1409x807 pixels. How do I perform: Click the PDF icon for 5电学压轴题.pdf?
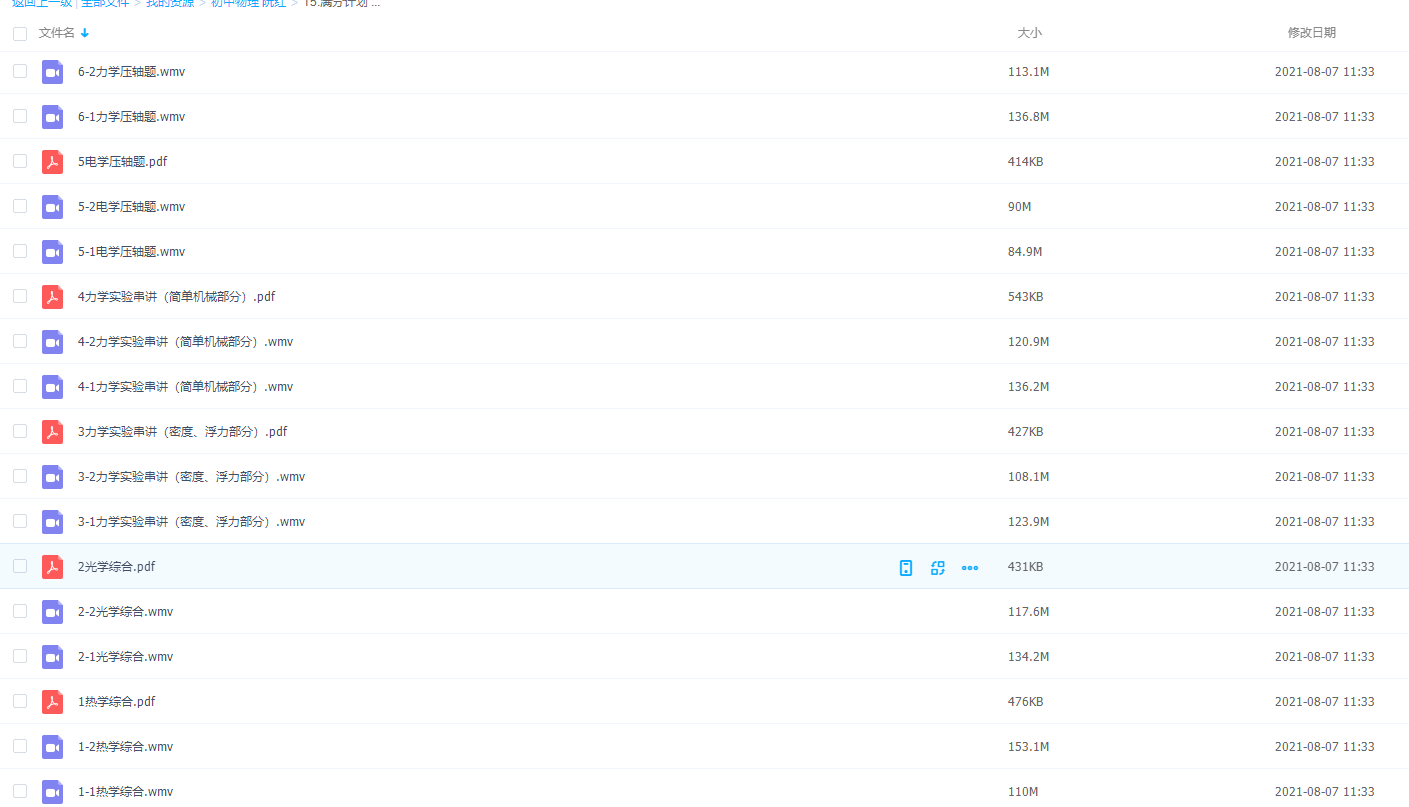pos(52,162)
